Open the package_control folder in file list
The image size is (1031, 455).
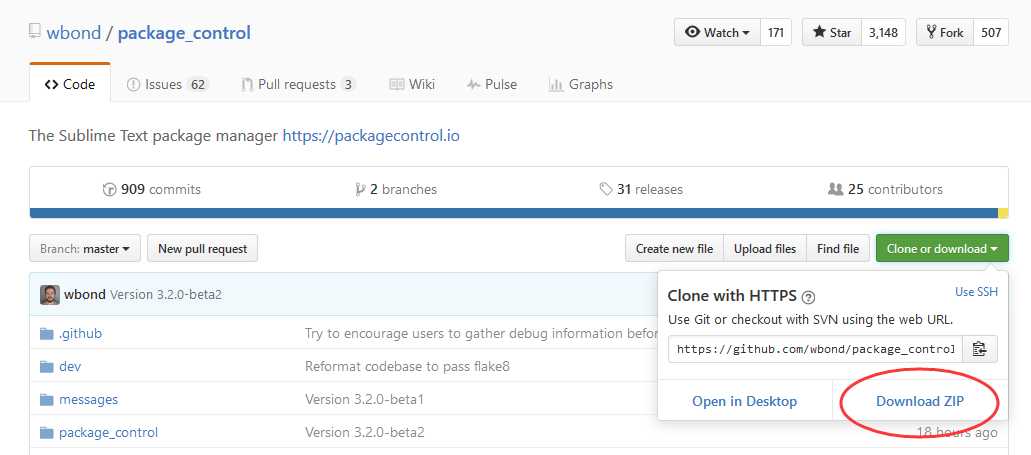point(108,433)
